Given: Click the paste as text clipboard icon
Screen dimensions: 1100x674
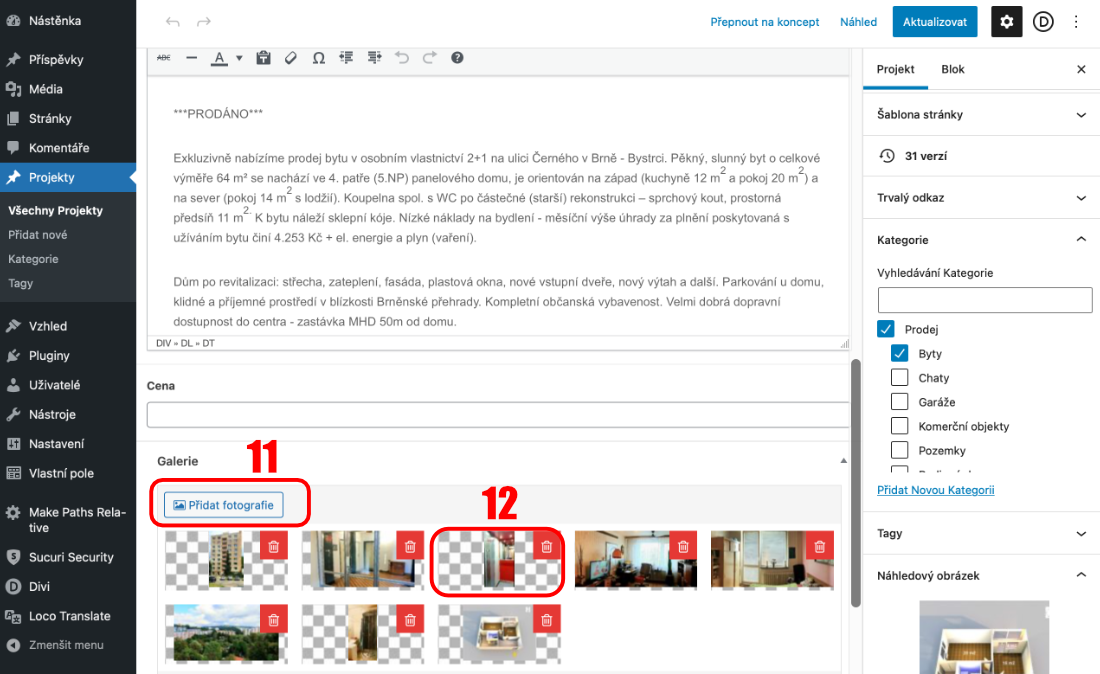Looking at the screenshot, I should (x=263, y=58).
